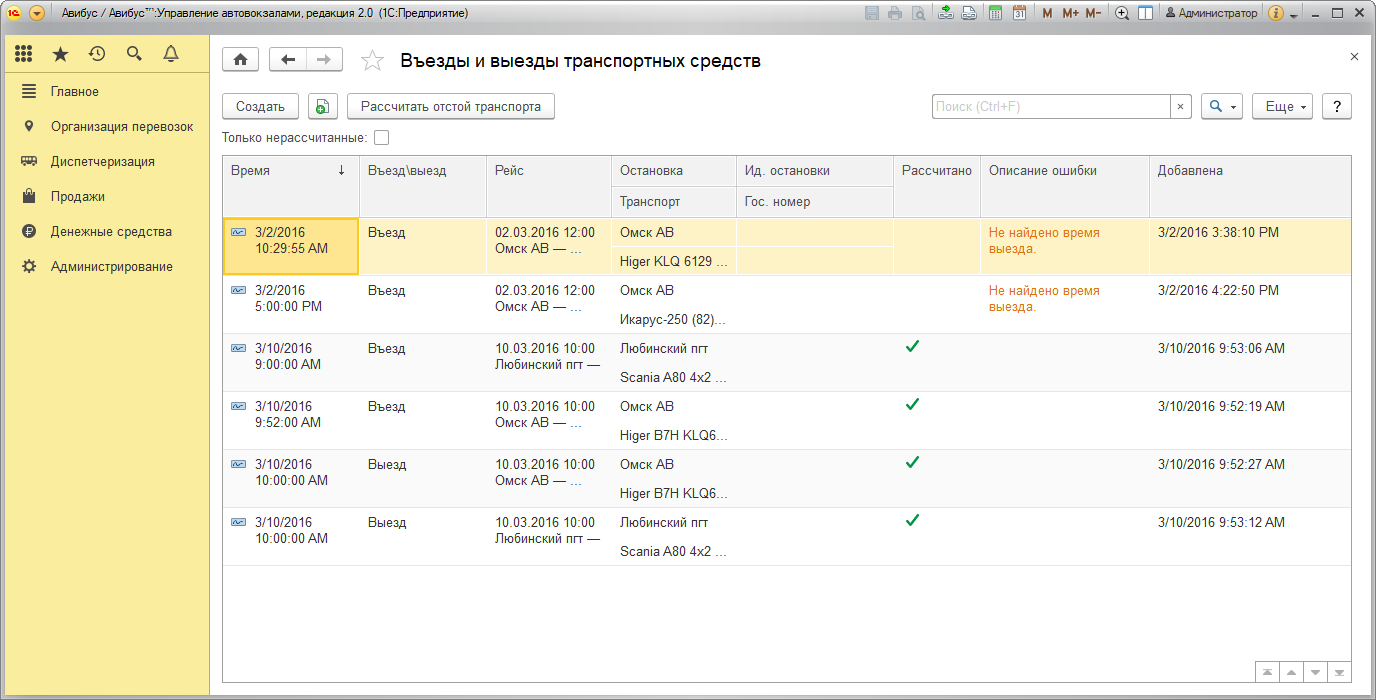Open the History clock icon
1376x700 pixels.
(x=97, y=54)
